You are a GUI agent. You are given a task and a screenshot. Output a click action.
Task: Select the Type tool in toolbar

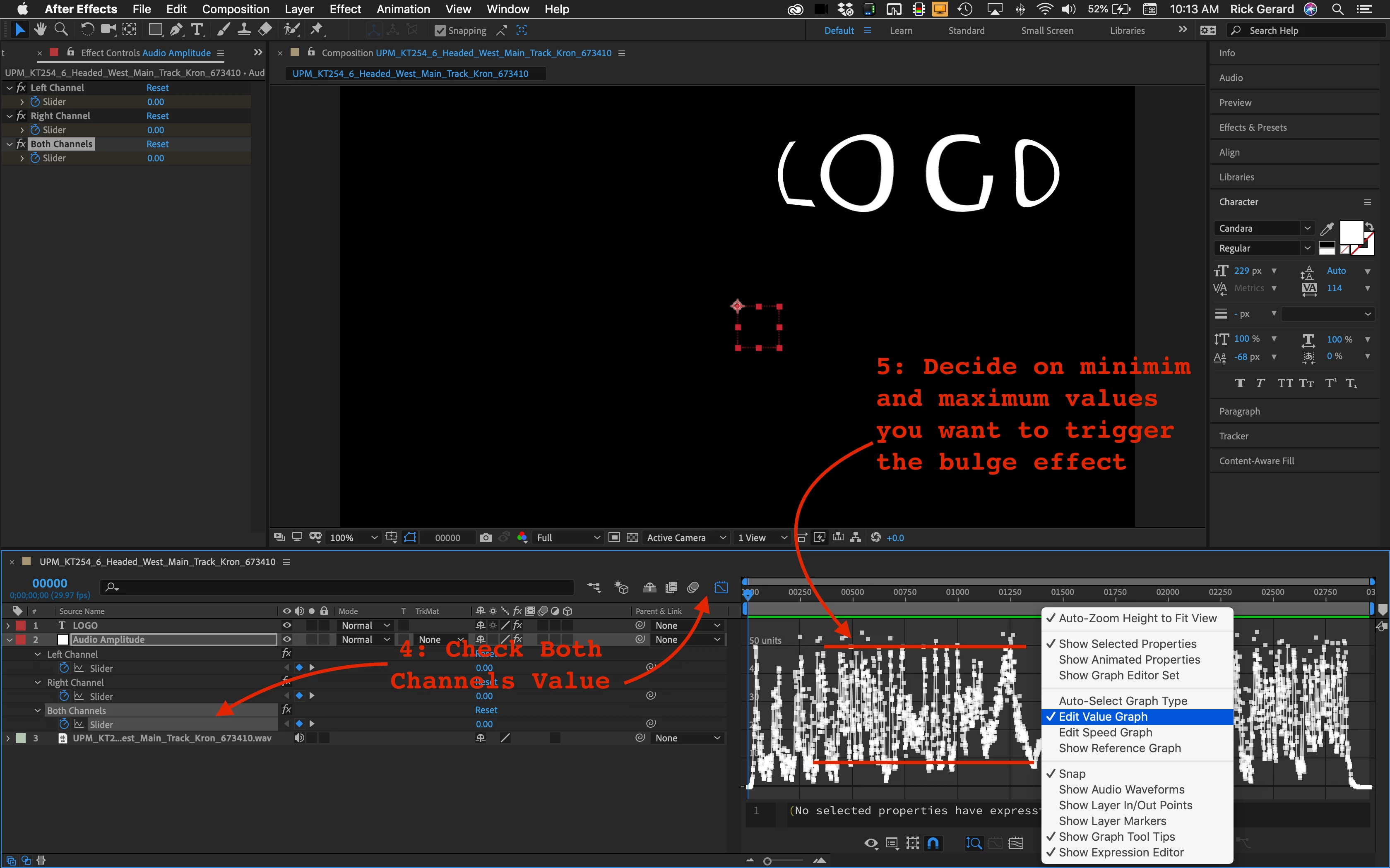(197, 29)
